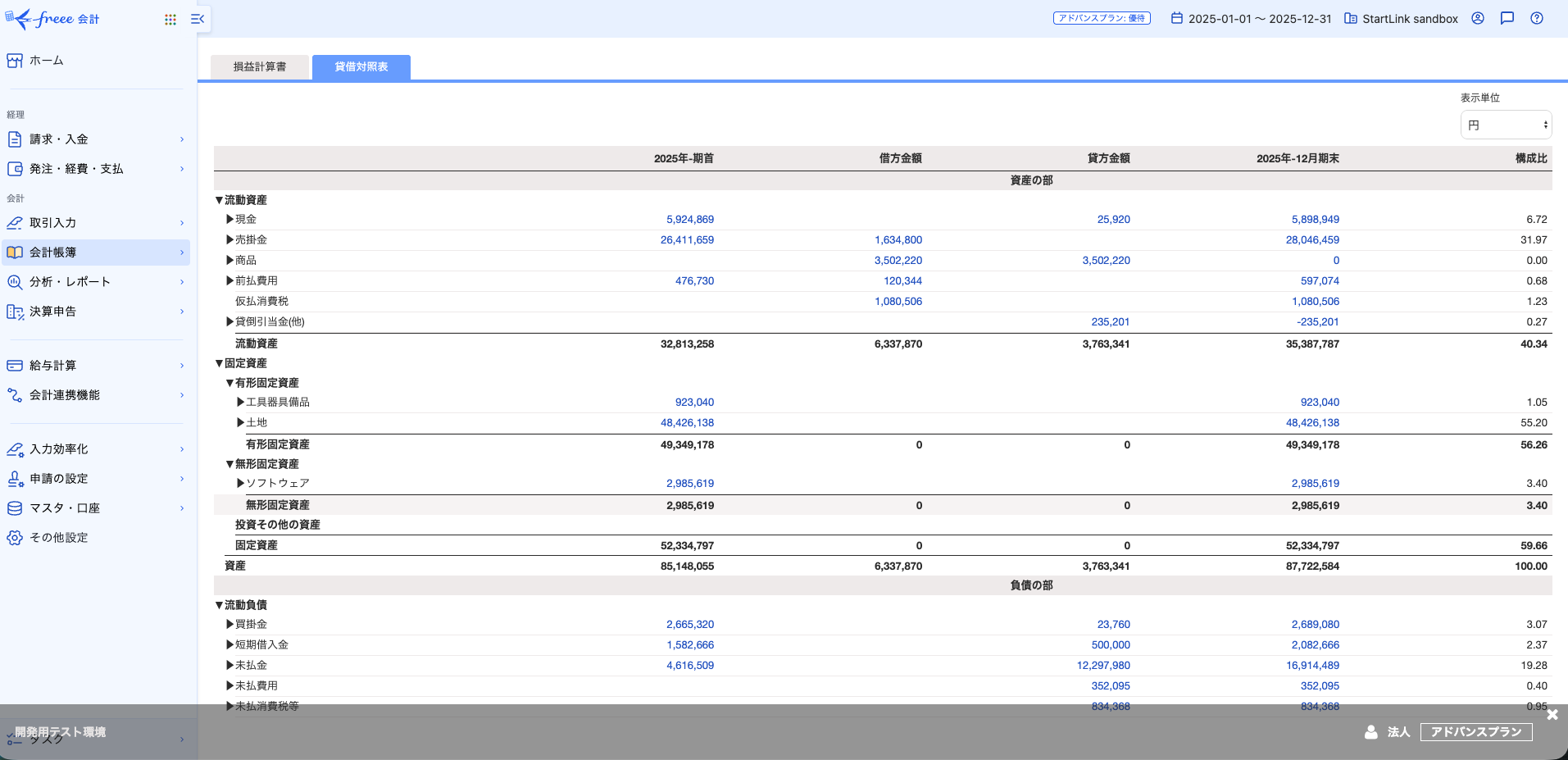Click the 入力効率化 icon
The image size is (1568, 760).
[x=15, y=449]
